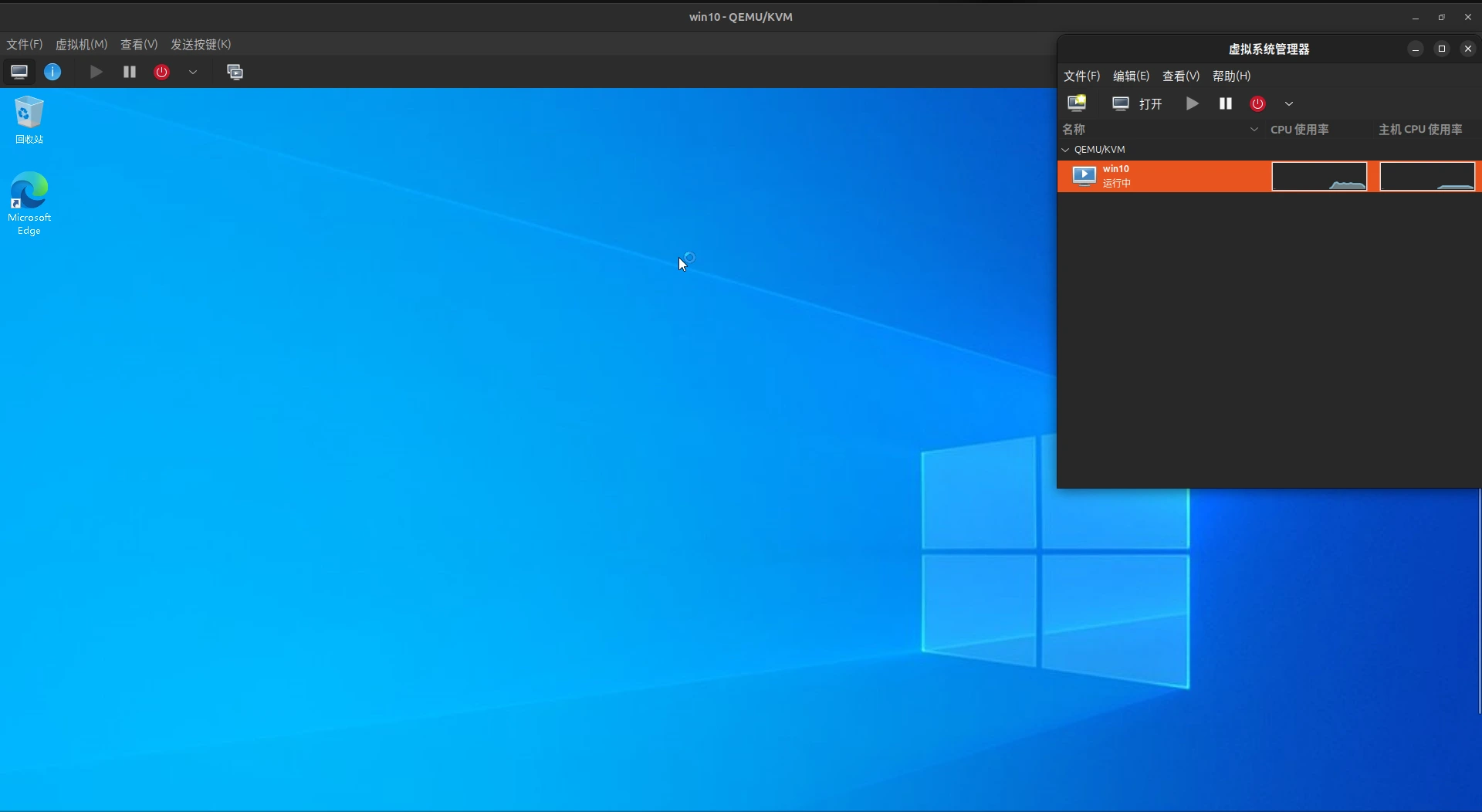Image resolution: width=1482 pixels, height=812 pixels.
Task: Click the create new virtual machine icon
Action: pyautogui.click(x=1076, y=103)
